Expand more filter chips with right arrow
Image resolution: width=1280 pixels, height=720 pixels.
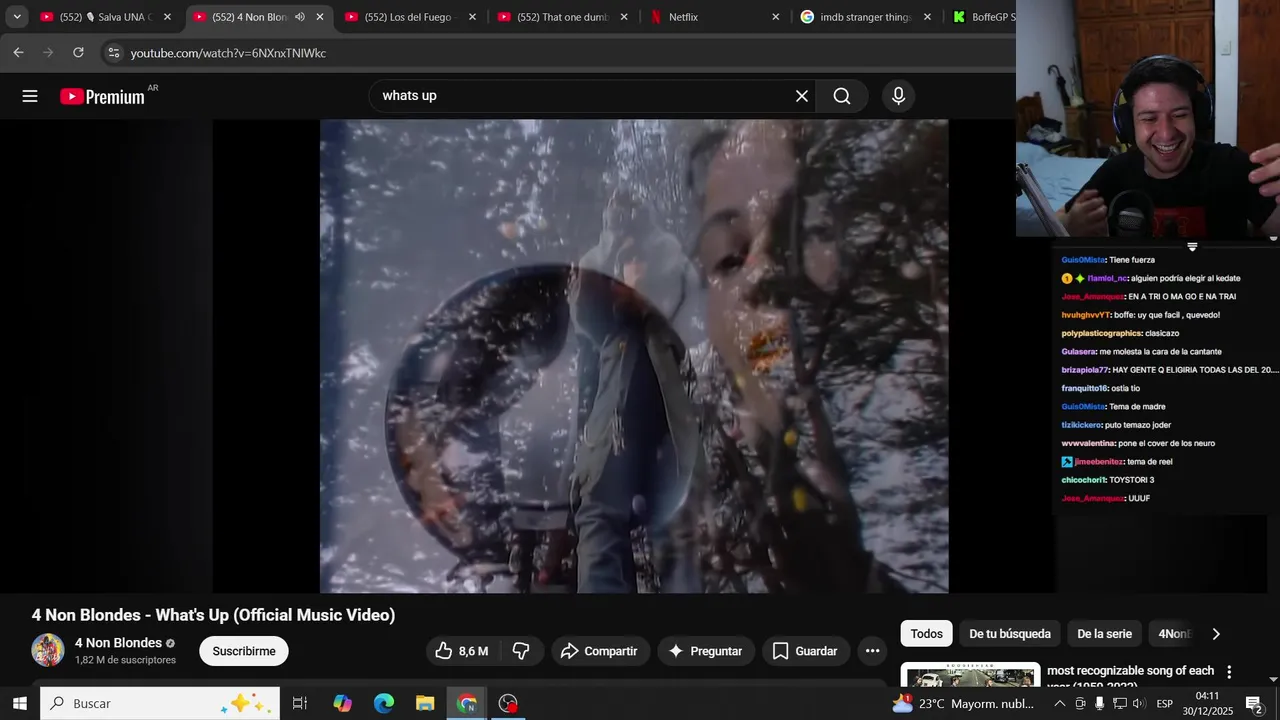tap(1216, 634)
